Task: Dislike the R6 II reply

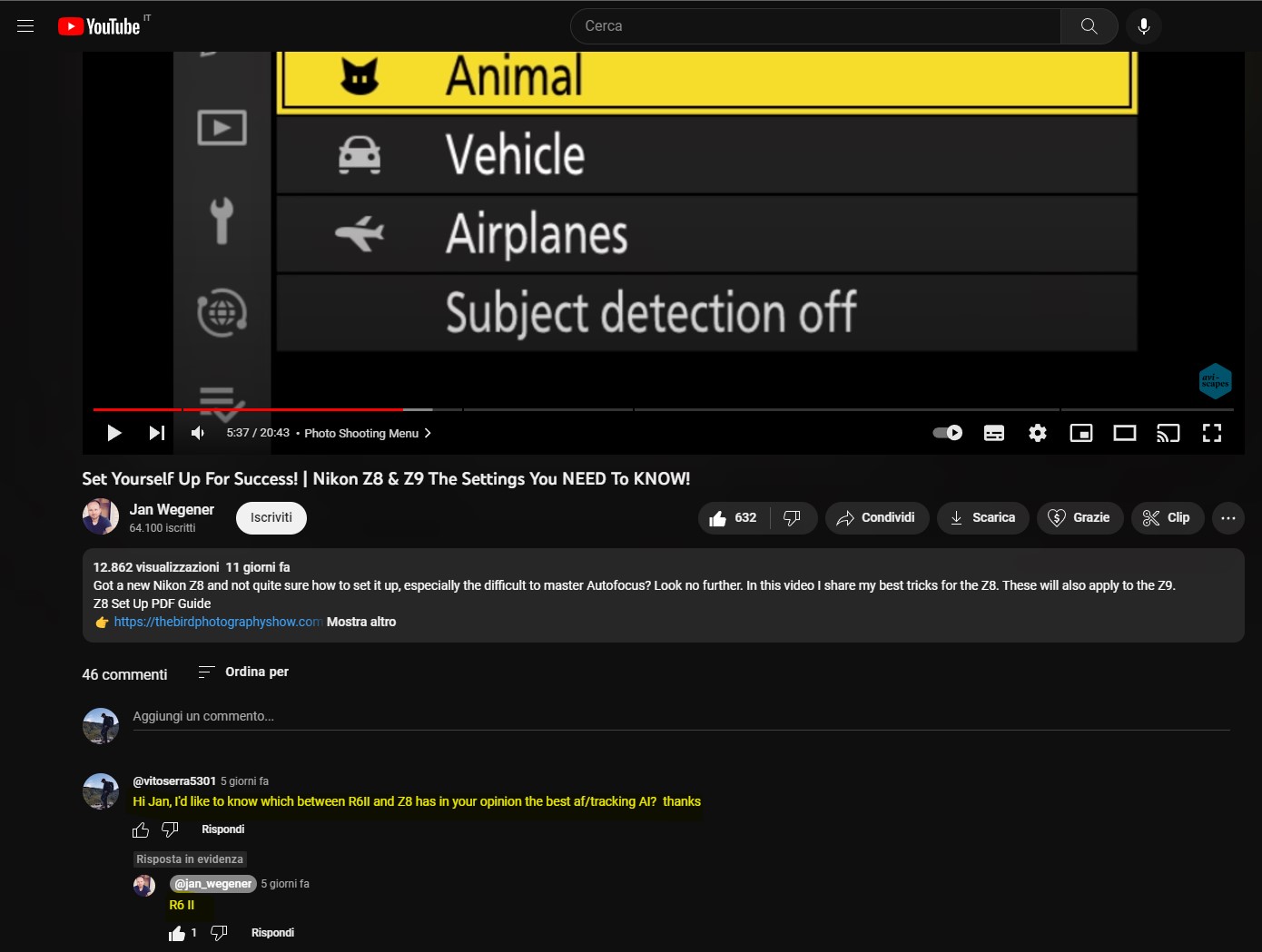Action: pos(219,933)
